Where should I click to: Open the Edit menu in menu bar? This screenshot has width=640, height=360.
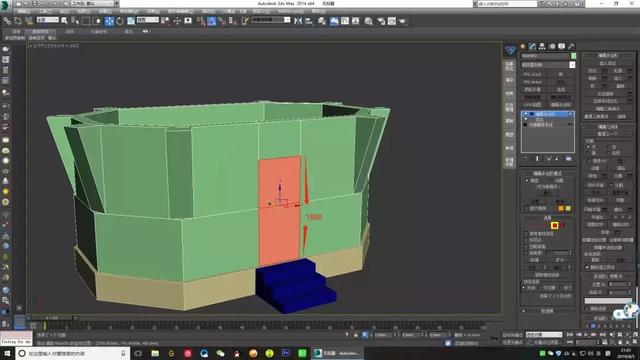(x=23, y=11)
